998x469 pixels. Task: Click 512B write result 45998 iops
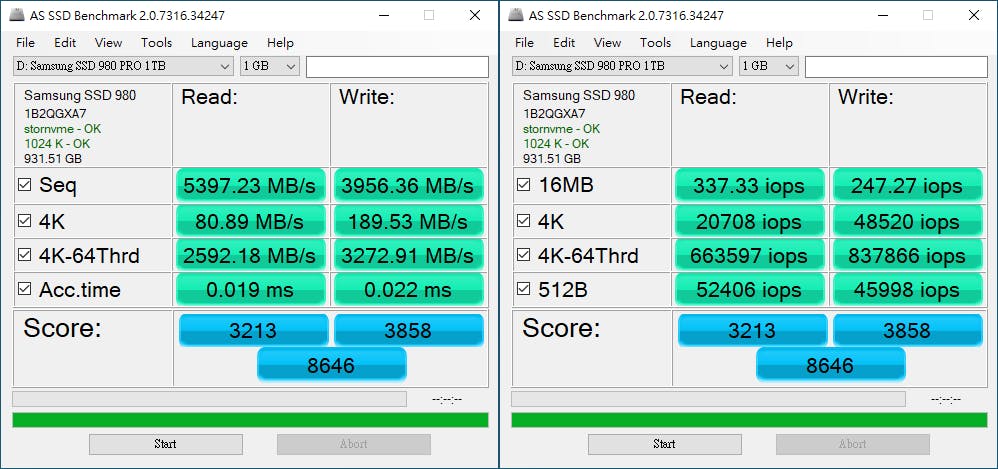(x=908, y=290)
